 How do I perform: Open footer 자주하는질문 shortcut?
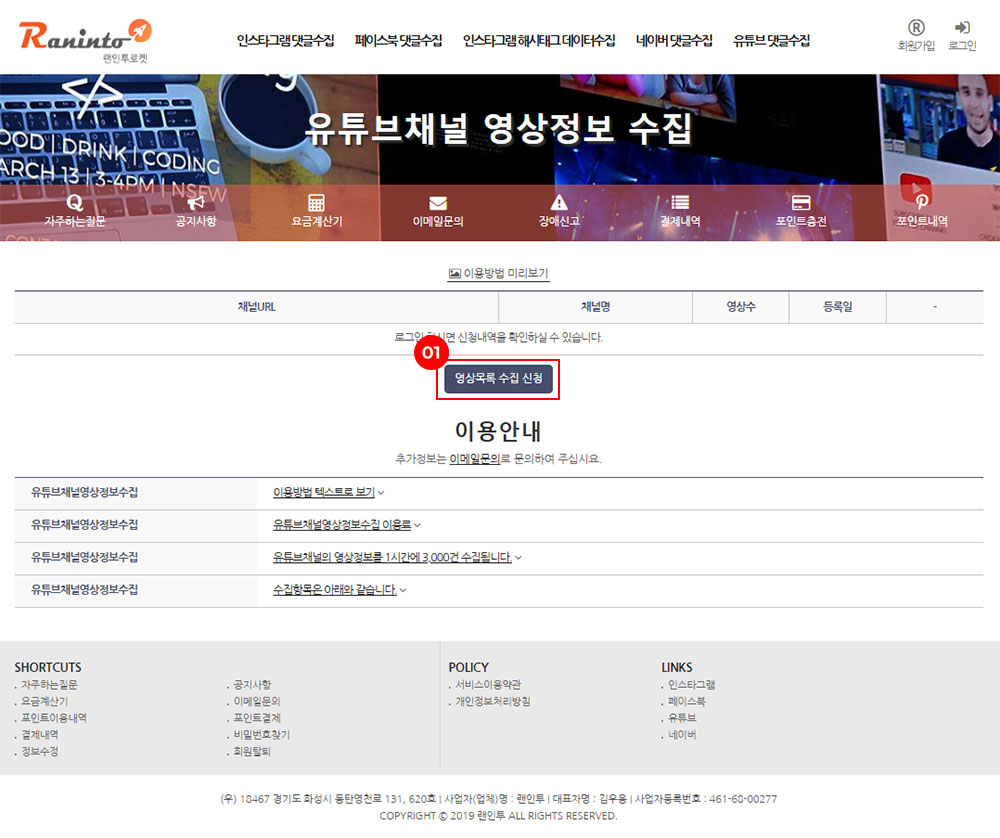click(49, 685)
